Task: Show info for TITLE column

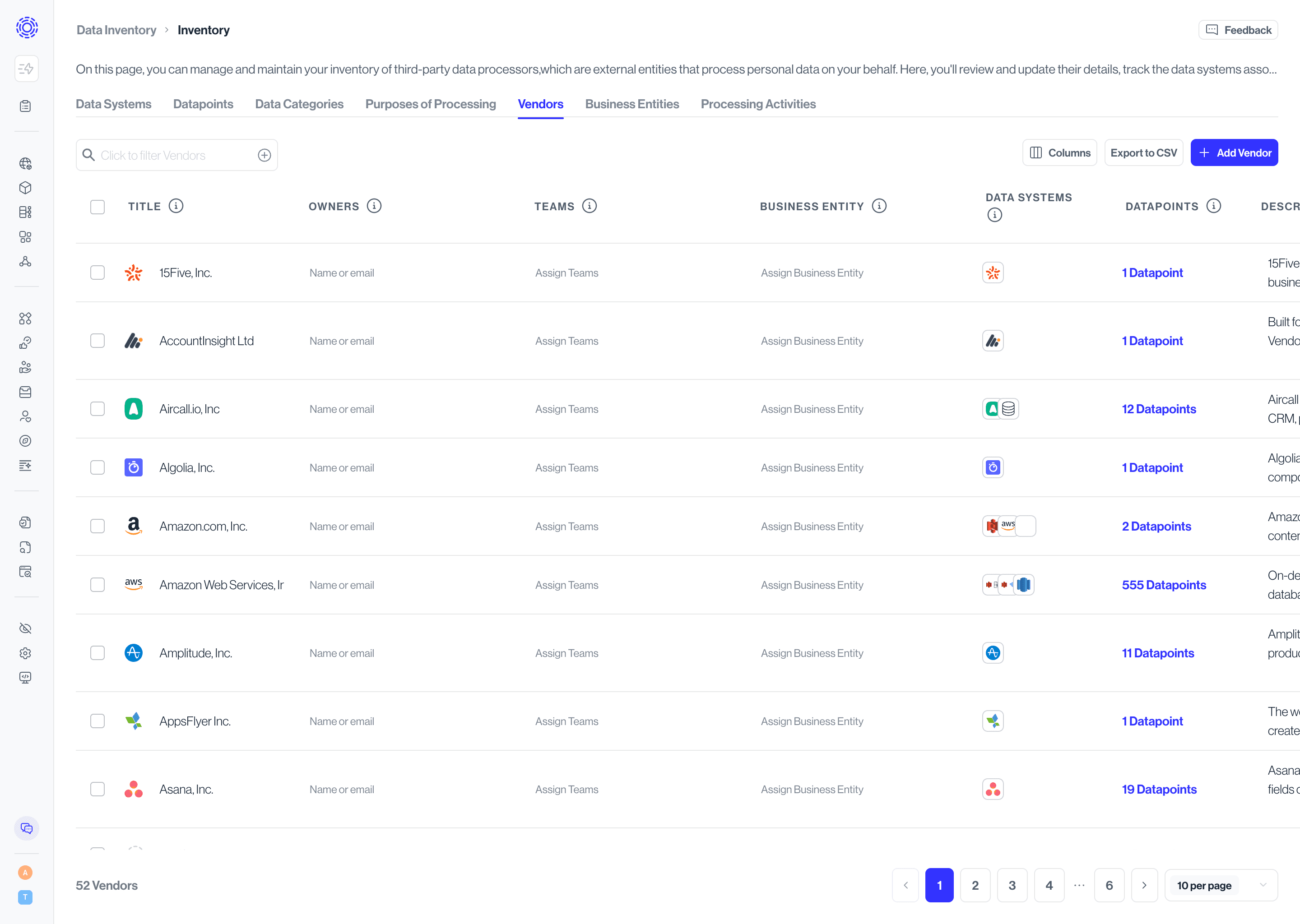Action: 176,206
